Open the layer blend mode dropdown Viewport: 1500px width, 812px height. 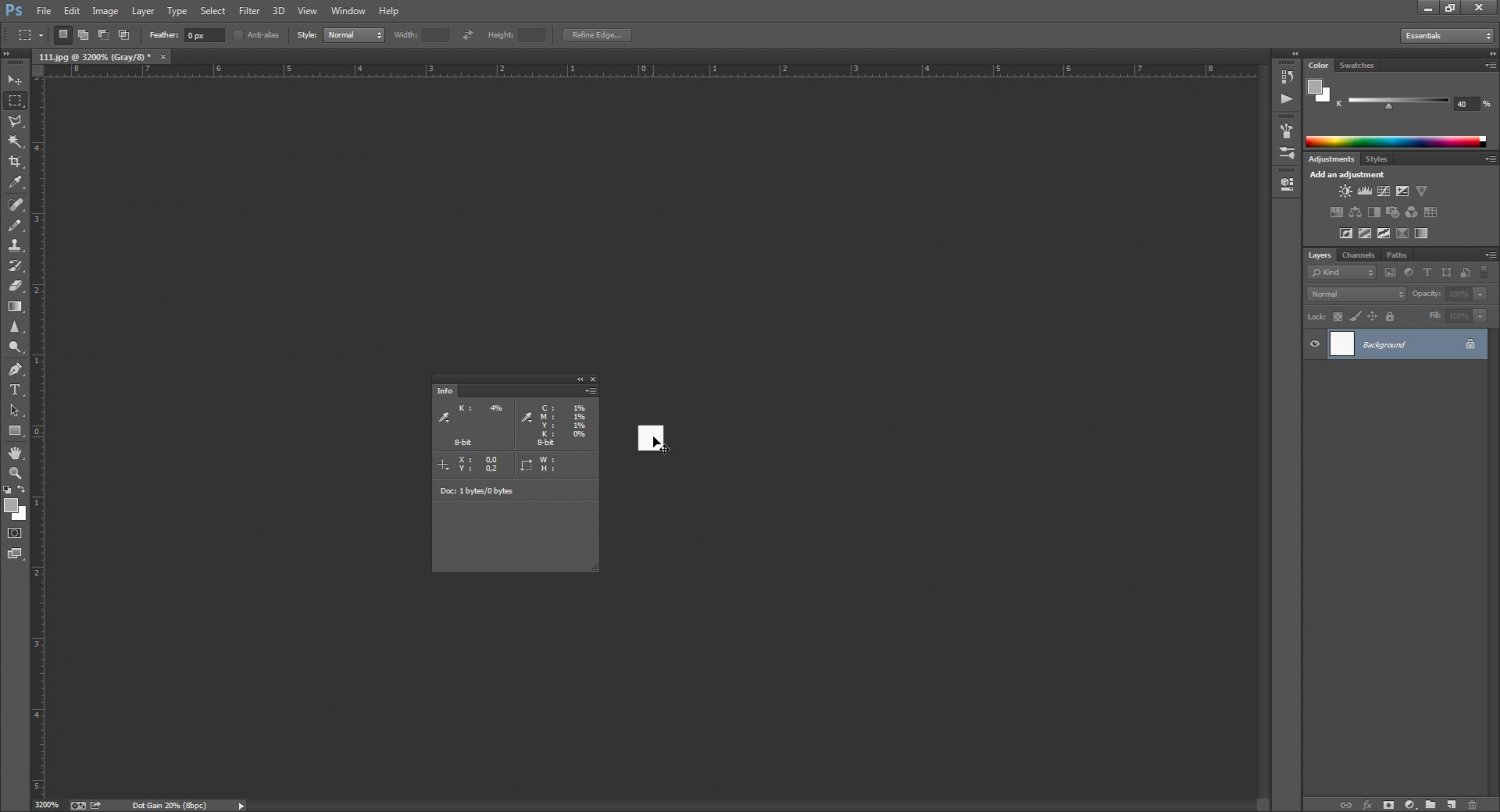coord(1356,294)
